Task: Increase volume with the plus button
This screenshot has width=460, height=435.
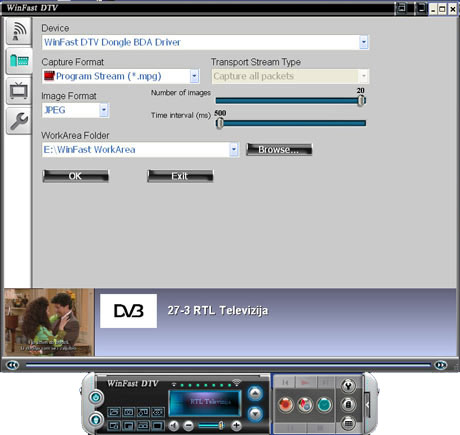Action: tap(236, 425)
